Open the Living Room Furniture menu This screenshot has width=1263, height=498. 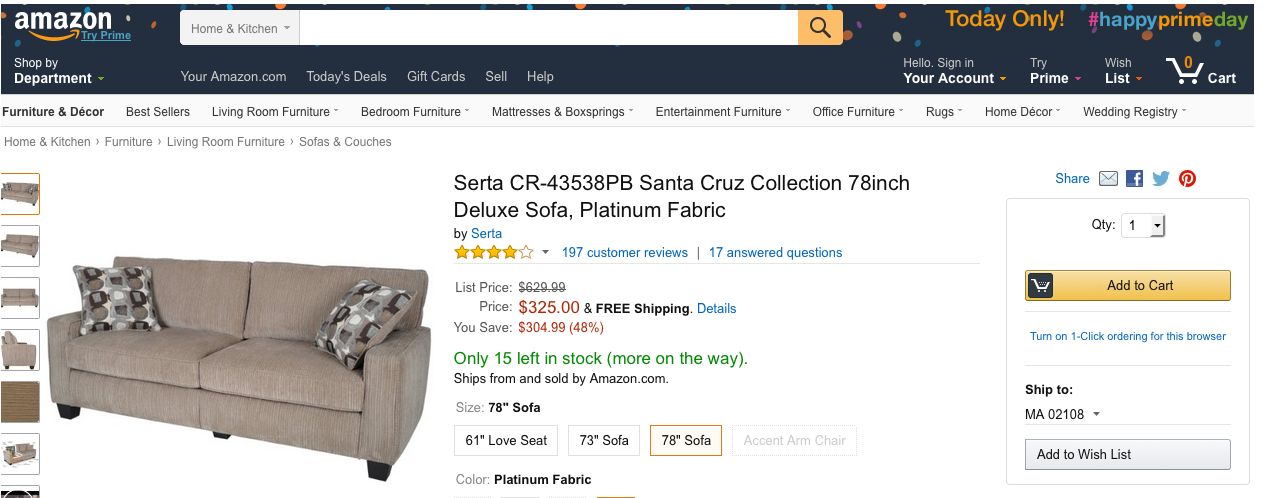pyautogui.click(x=275, y=112)
